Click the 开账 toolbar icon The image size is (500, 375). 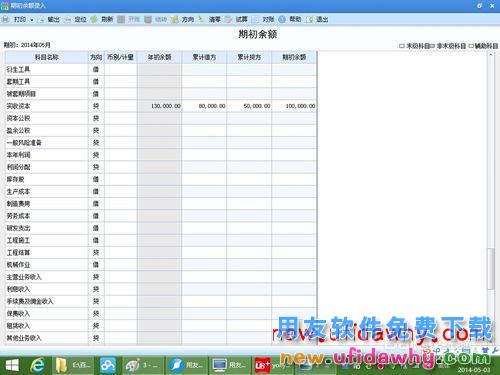coord(121,20)
